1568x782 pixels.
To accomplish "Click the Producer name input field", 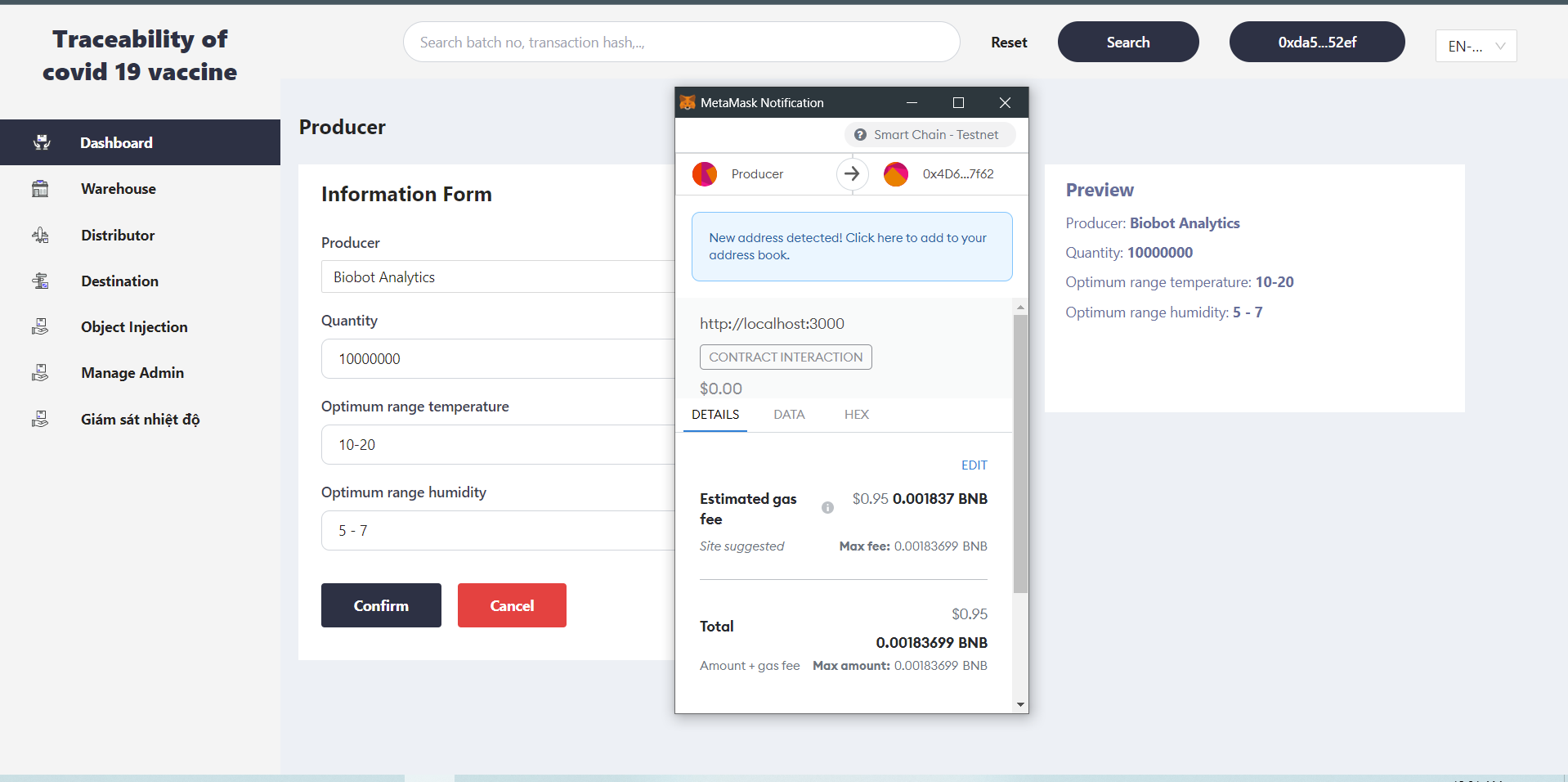I will click(498, 277).
